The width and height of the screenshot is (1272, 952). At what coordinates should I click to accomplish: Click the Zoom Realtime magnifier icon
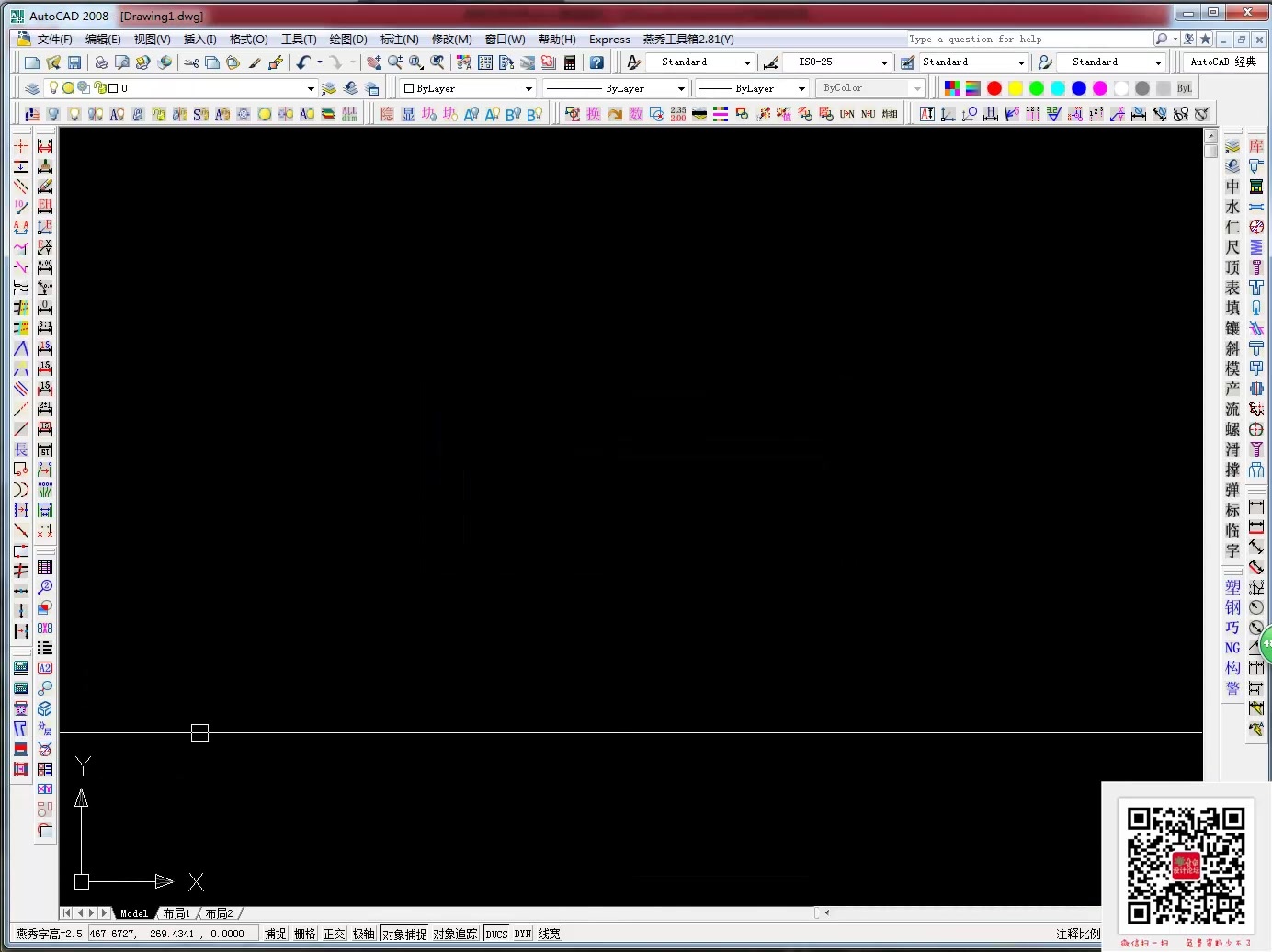point(395,62)
